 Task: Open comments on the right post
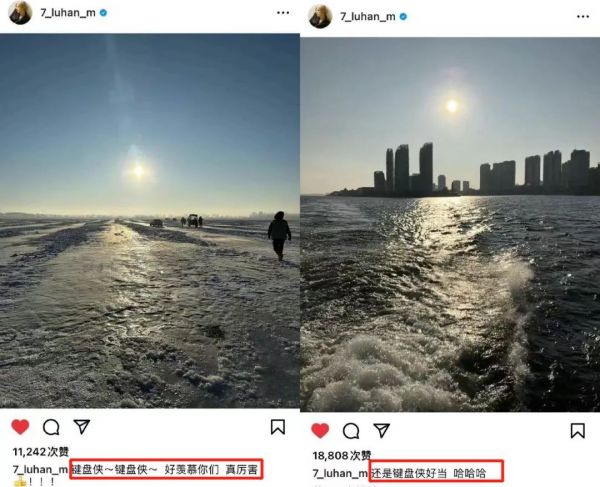351,431
